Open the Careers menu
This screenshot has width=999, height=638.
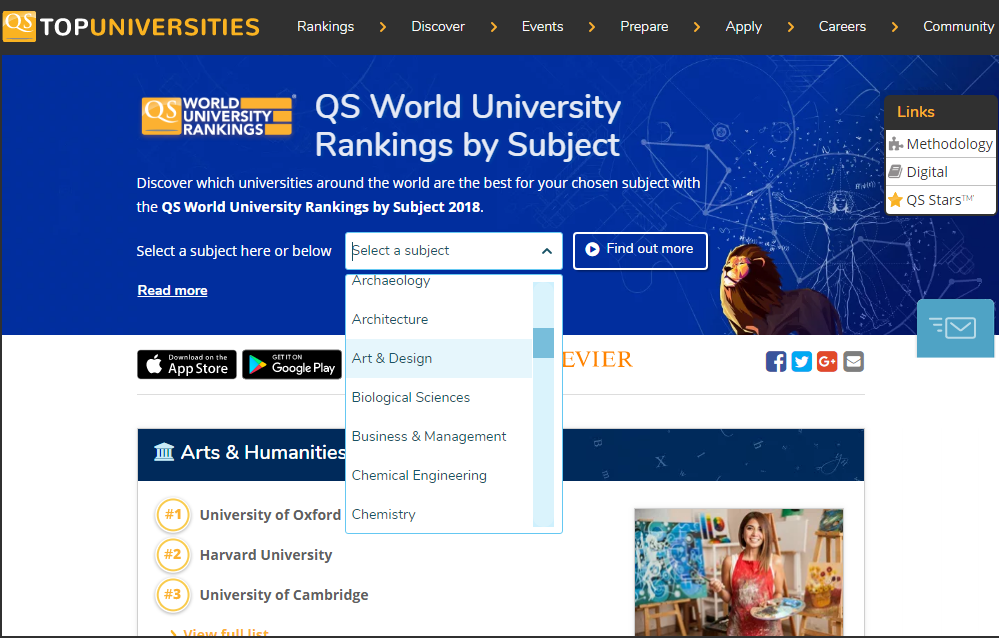pos(842,26)
